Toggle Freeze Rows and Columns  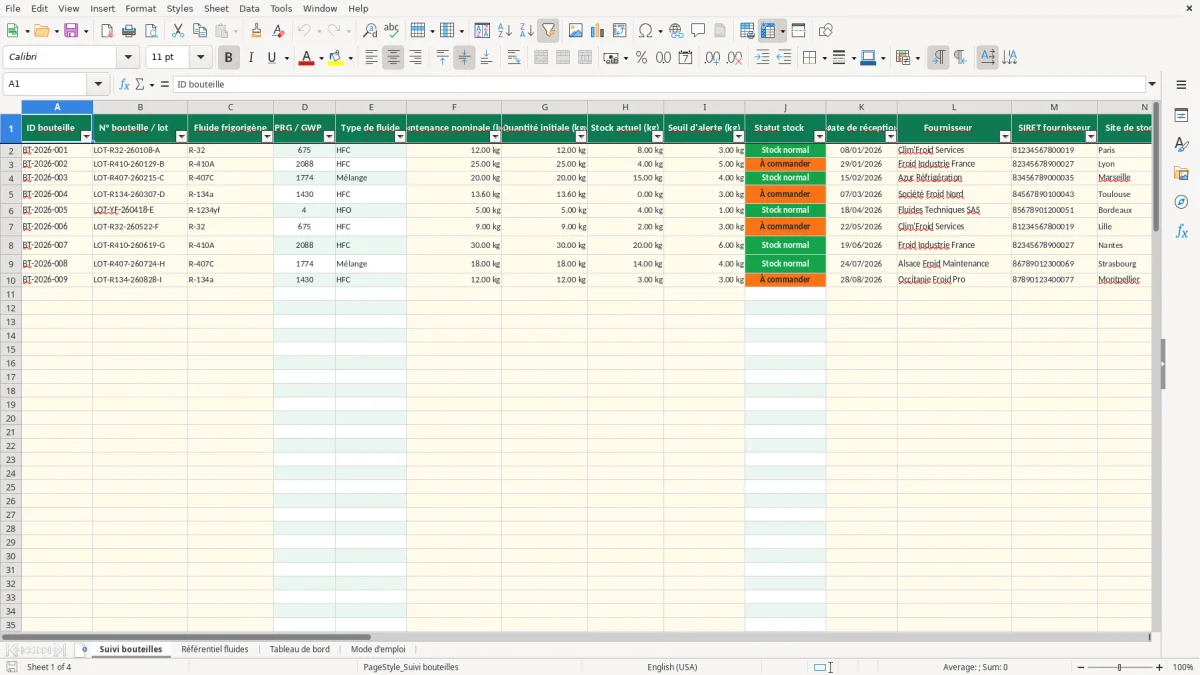[x=768, y=31]
